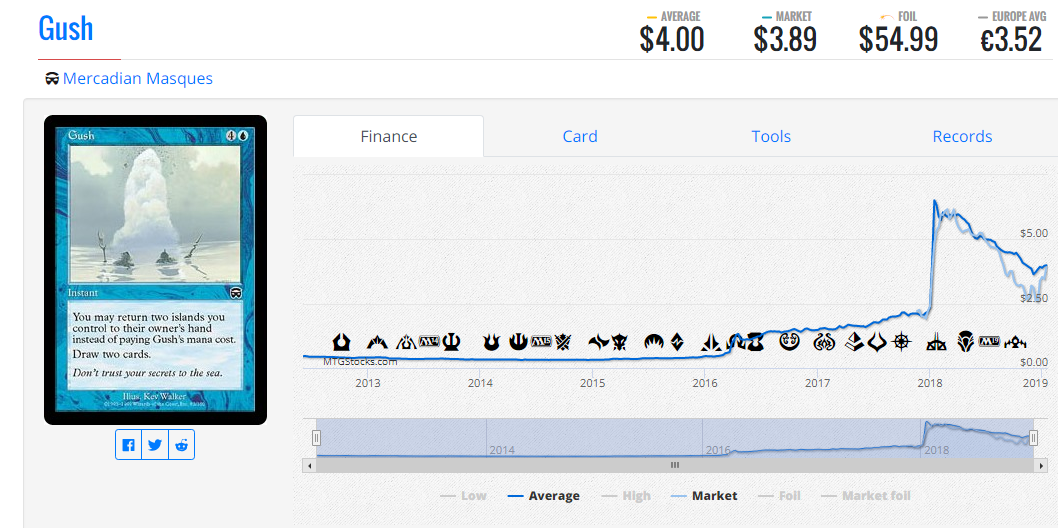Toggle the Market series in legend
Viewport: 1058px width, 528px height.
tap(704, 496)
